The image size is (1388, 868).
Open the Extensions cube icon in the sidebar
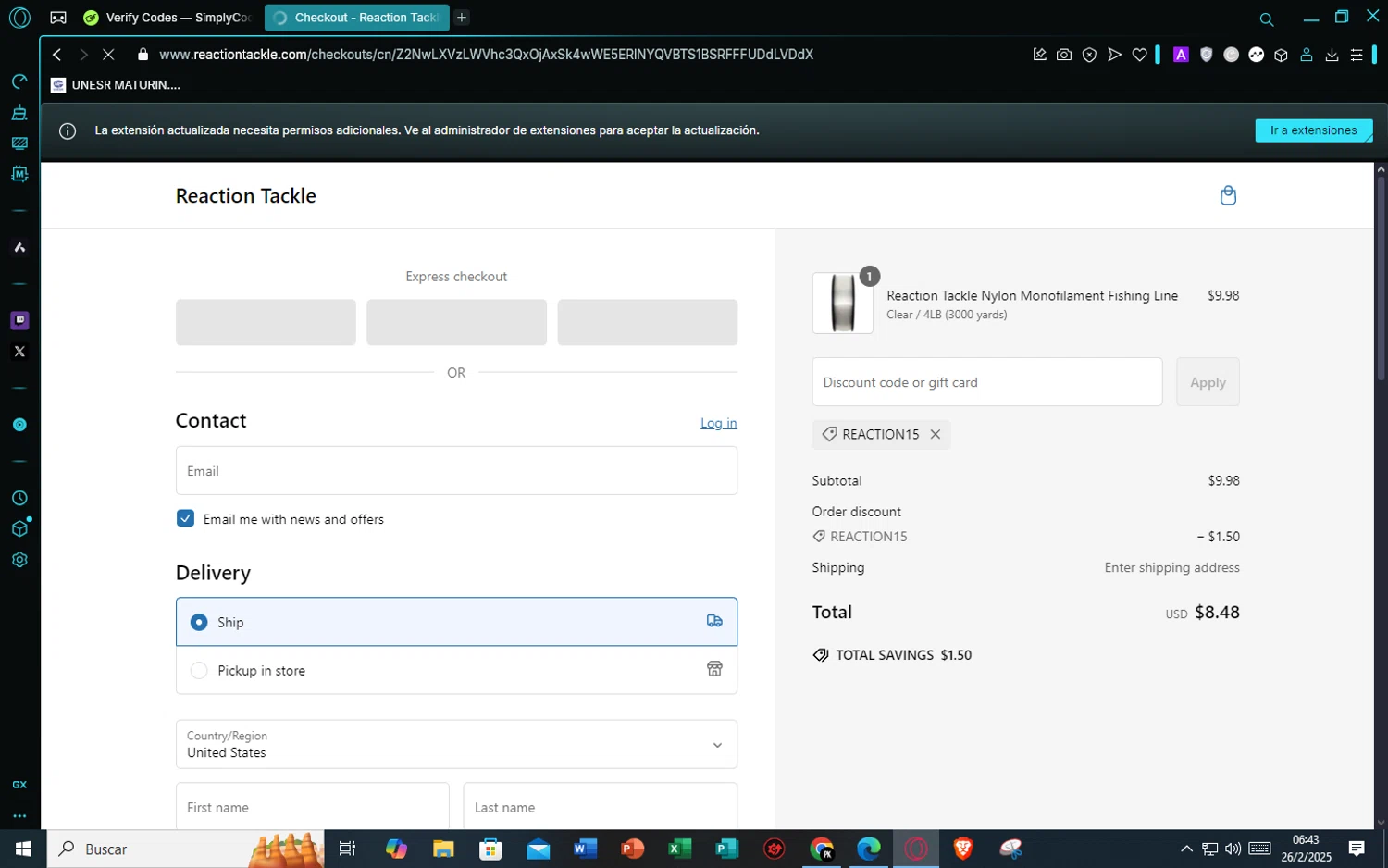point(19,528)
